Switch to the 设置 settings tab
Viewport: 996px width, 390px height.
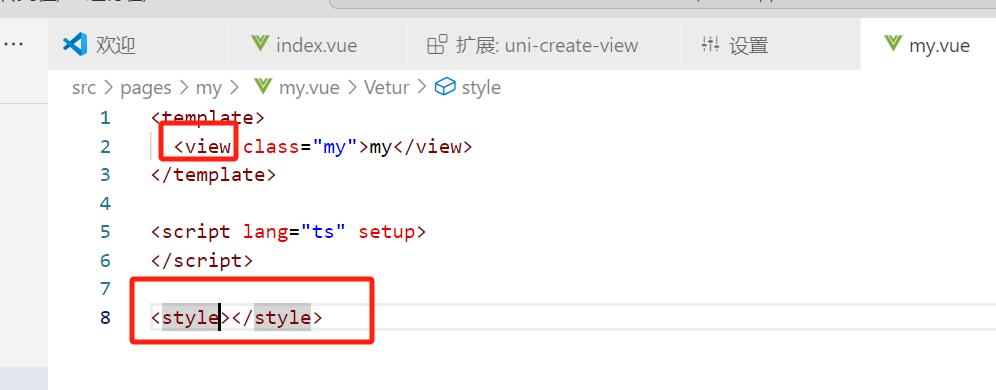771,44
